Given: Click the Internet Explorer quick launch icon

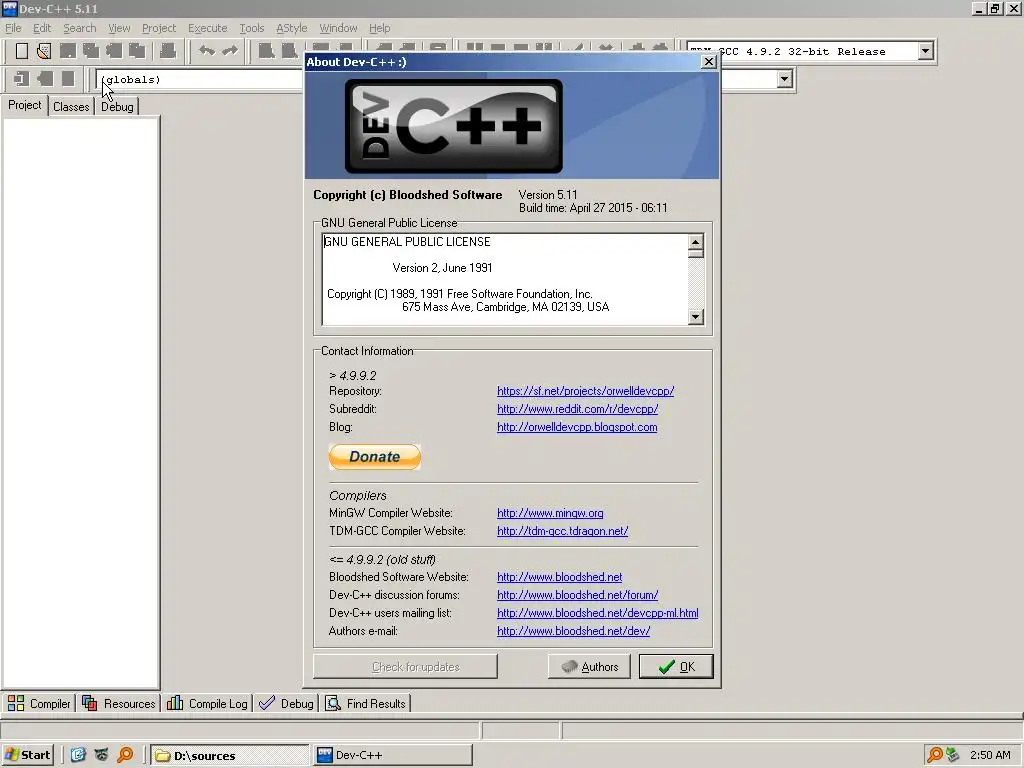Looking at the screenshot, I should [x=78, y=755].
